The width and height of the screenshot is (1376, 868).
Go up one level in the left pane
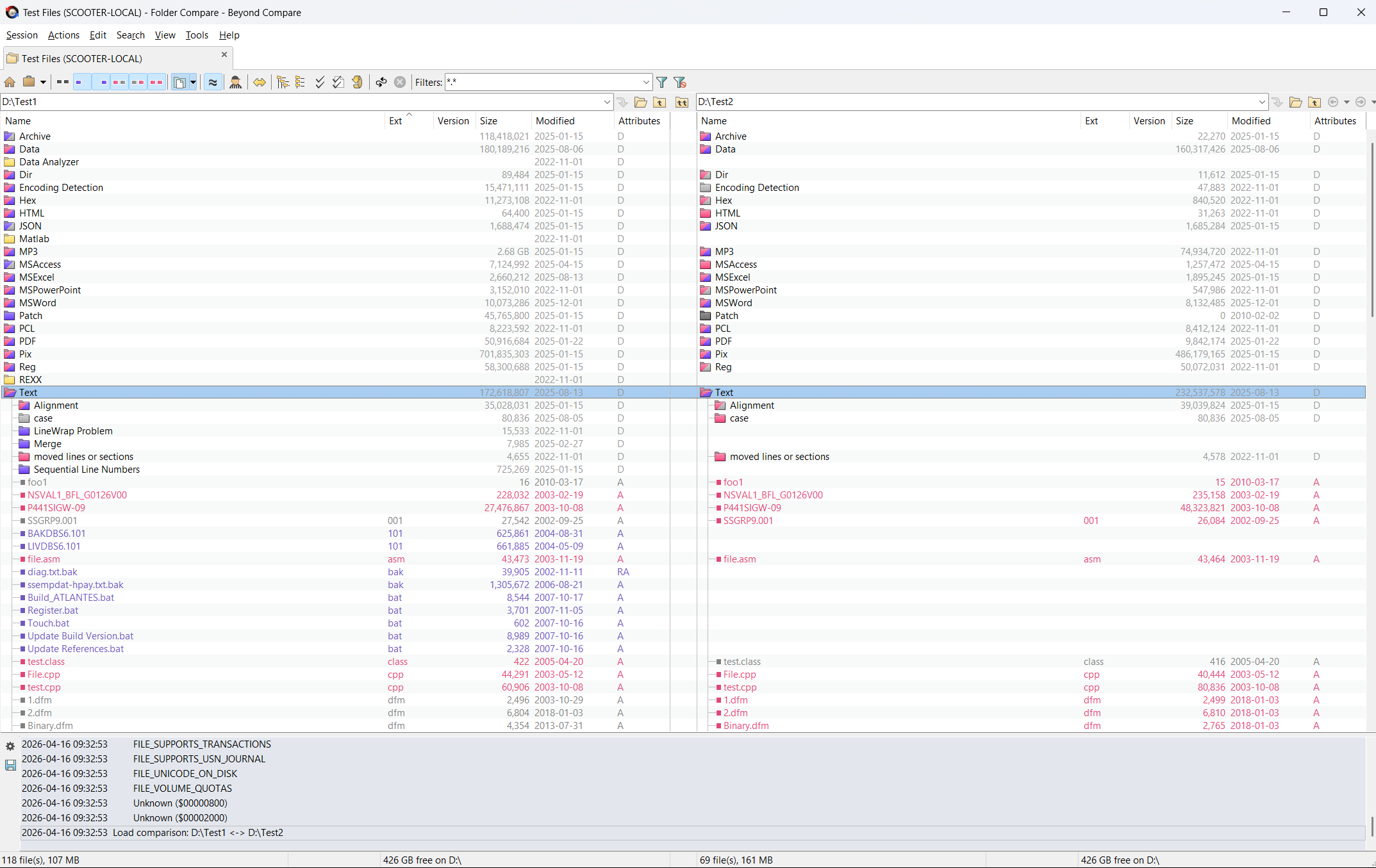pos(659,102)
